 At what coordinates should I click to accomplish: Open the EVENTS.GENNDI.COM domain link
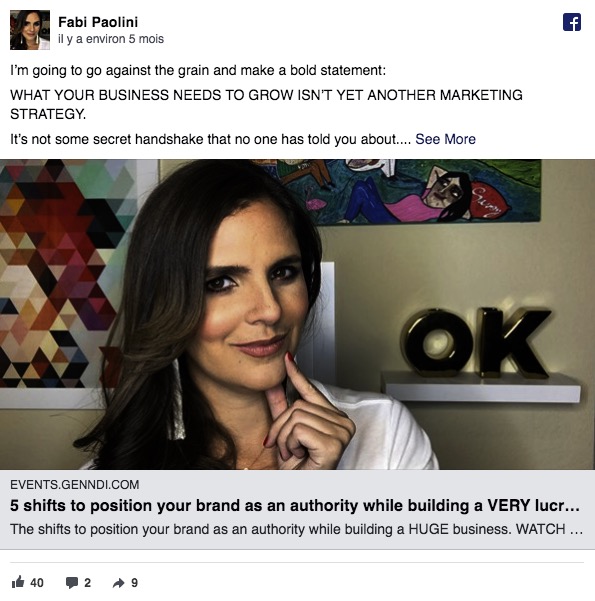[x=74, y=484]
